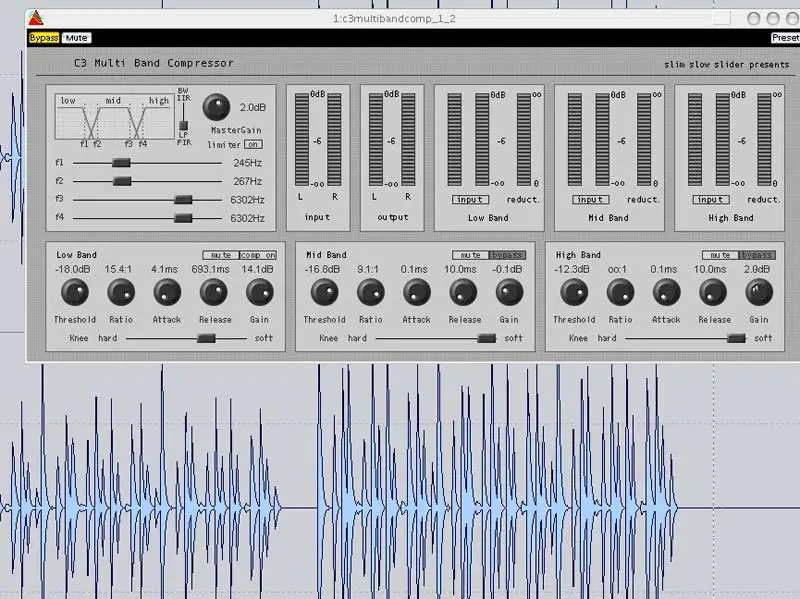Toggle the limiter on button
The height and width of the screenshot is (599, 800).
(254, 145)
